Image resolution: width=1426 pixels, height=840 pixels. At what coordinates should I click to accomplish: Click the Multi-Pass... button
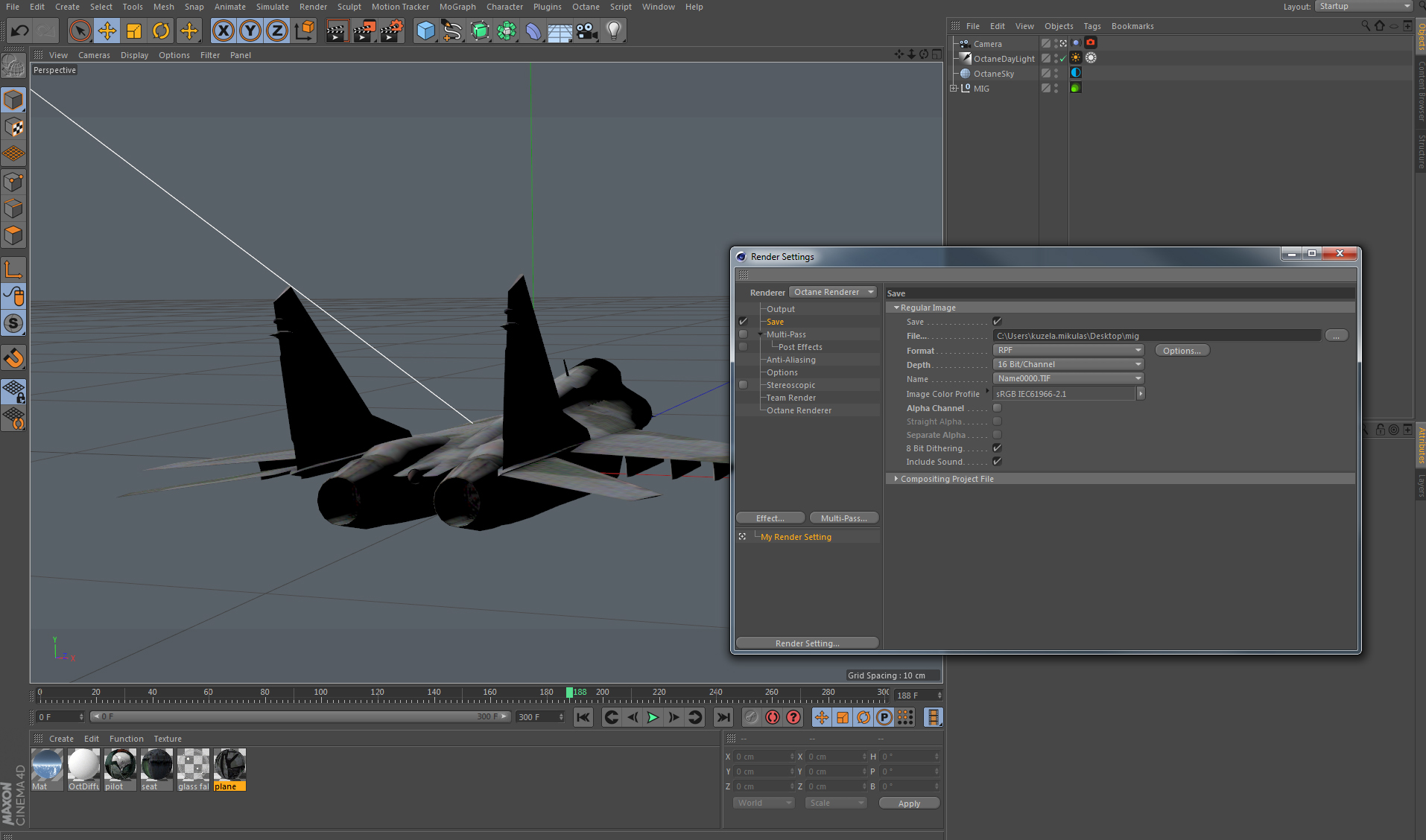point(843,518)
